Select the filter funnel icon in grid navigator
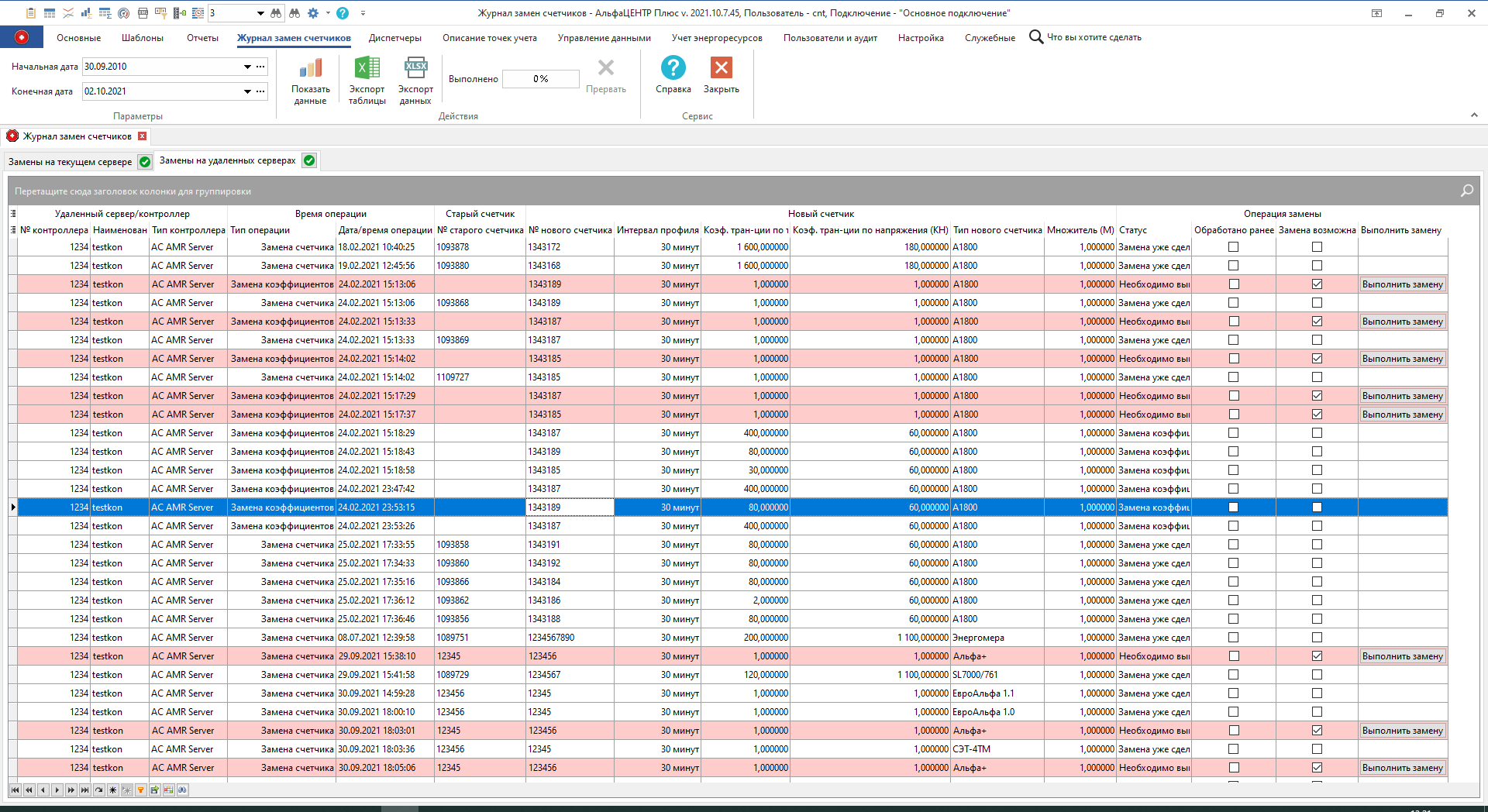 pos(140,790)
